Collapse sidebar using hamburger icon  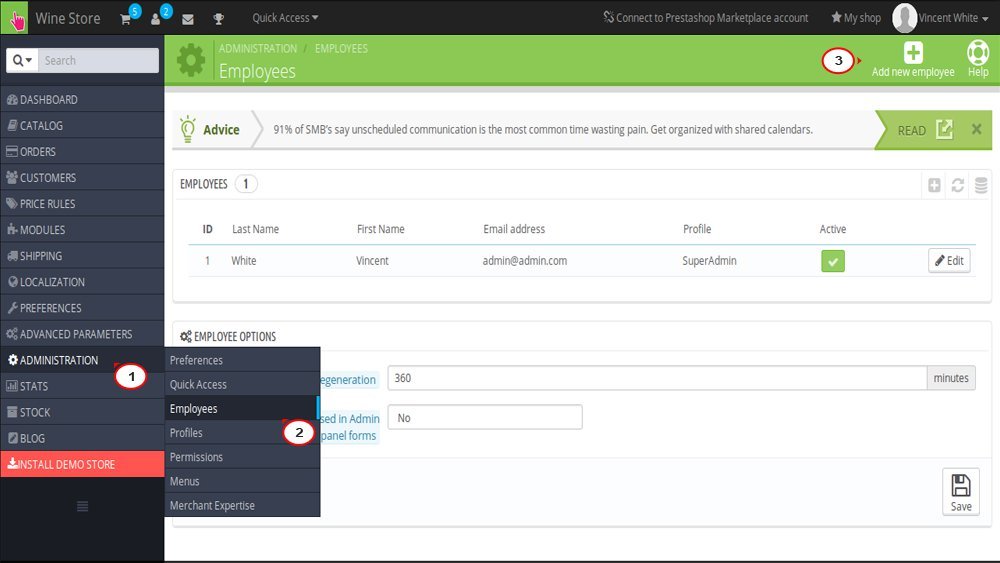[82, 506]
